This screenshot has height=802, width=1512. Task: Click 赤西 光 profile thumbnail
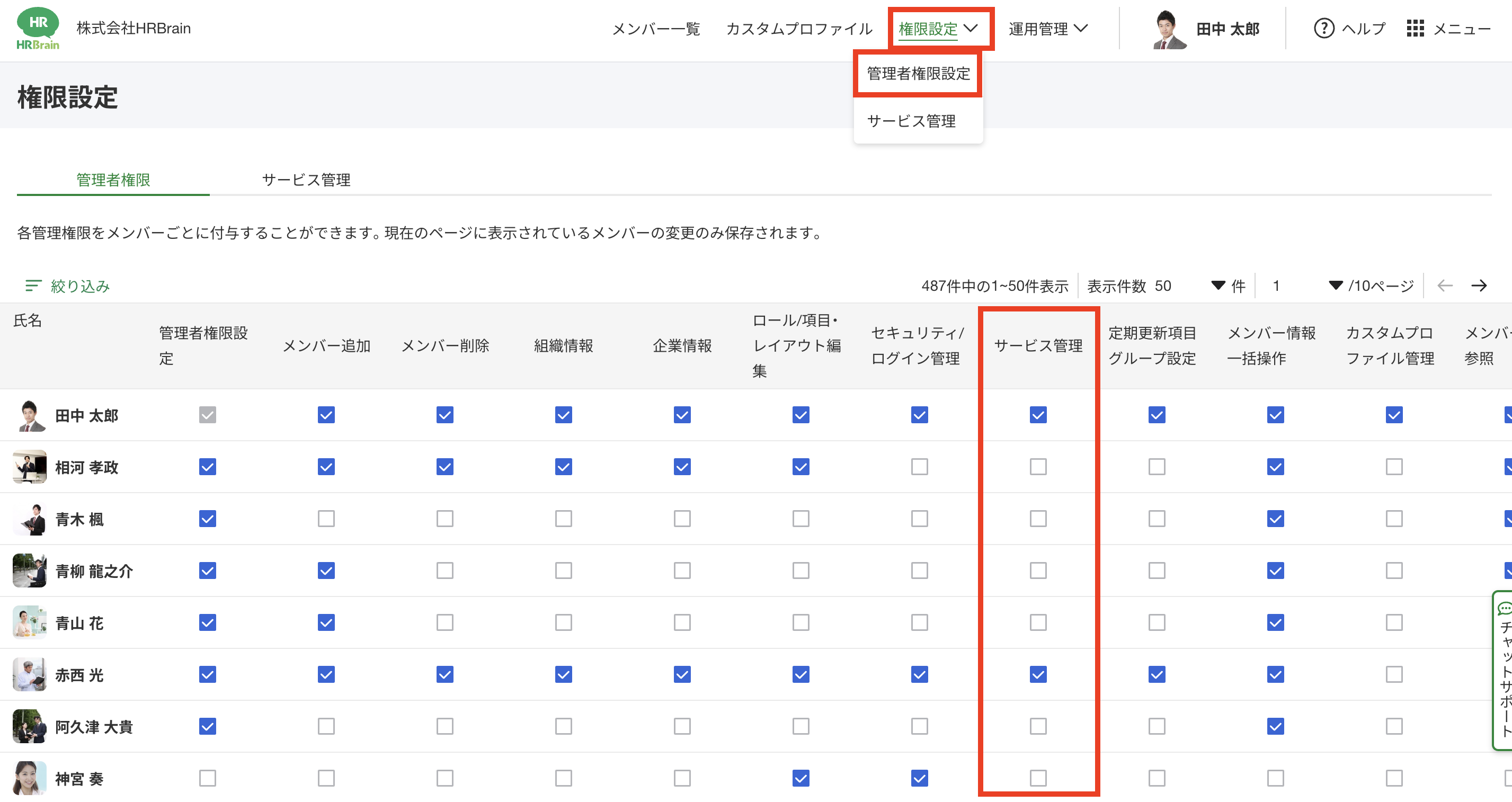tap(29, 675)
